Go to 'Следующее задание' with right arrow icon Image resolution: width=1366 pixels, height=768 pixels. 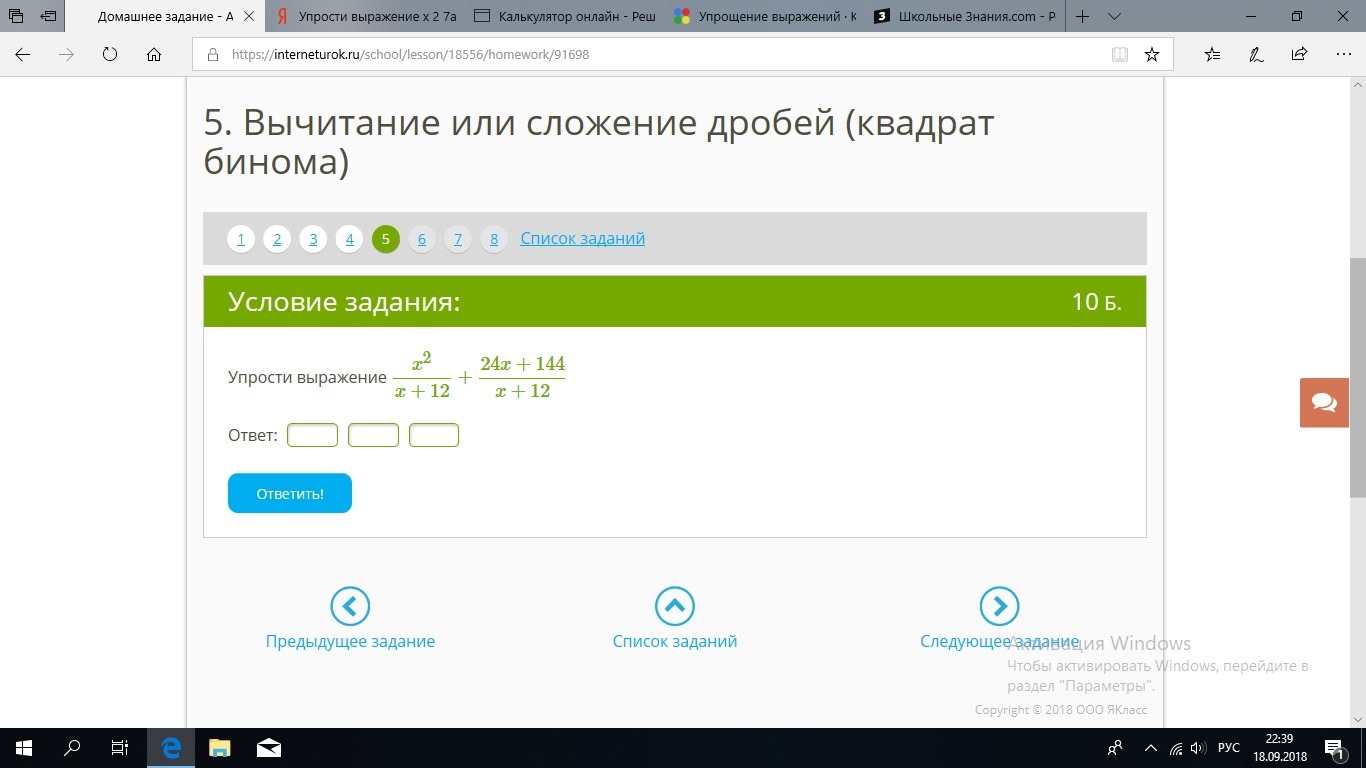click(x=1000, y=606)
